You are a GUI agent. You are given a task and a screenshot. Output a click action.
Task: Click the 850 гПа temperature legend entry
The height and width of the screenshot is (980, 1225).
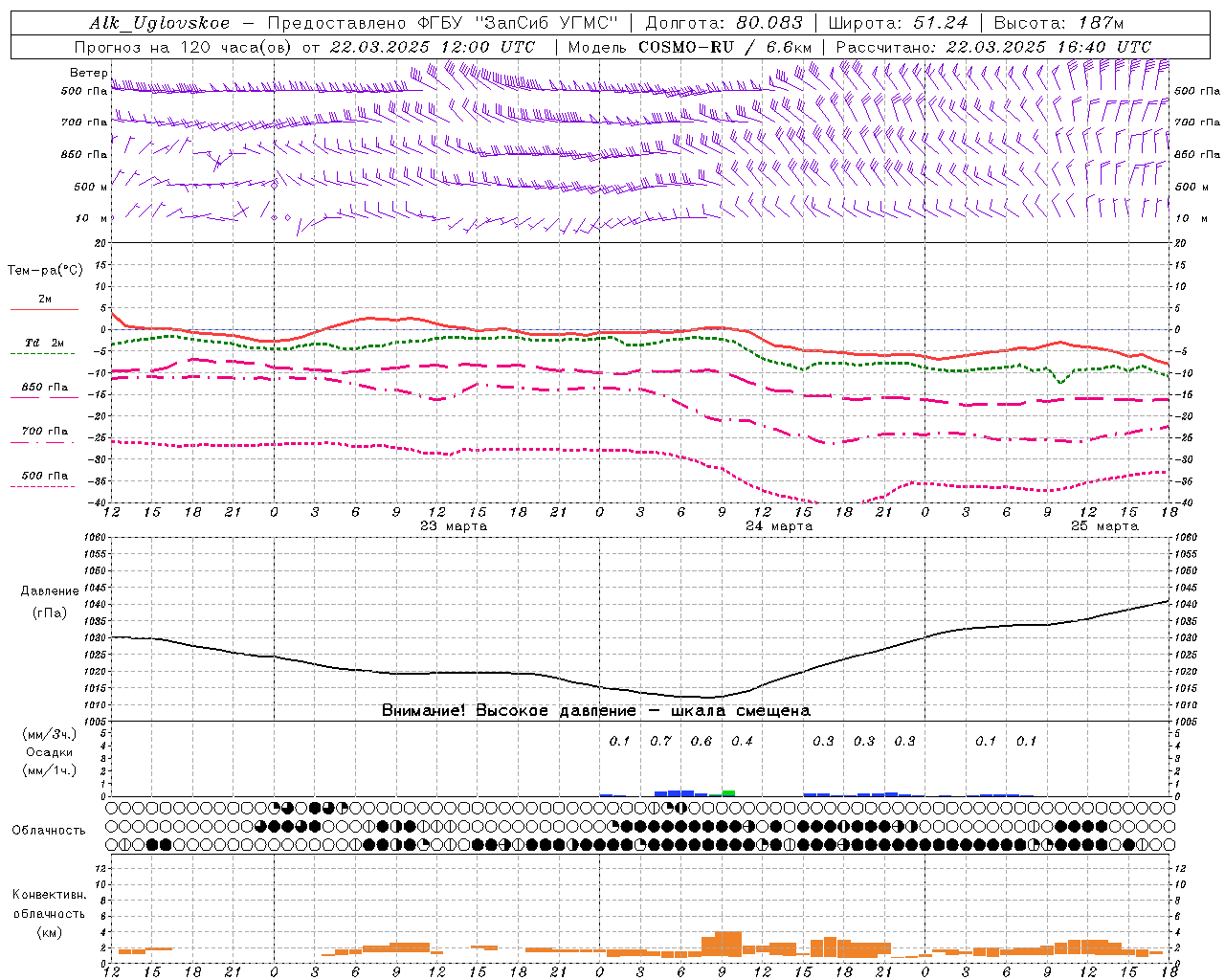(x=45, y=387)
